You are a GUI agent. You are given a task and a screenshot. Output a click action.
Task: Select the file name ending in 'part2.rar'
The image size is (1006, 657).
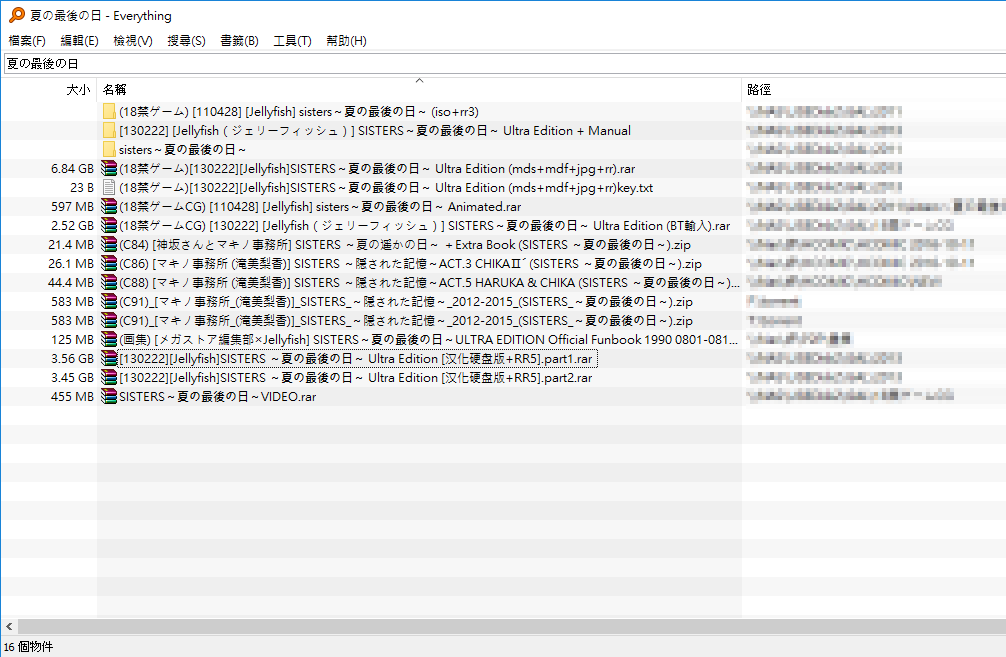click(356, 377)
